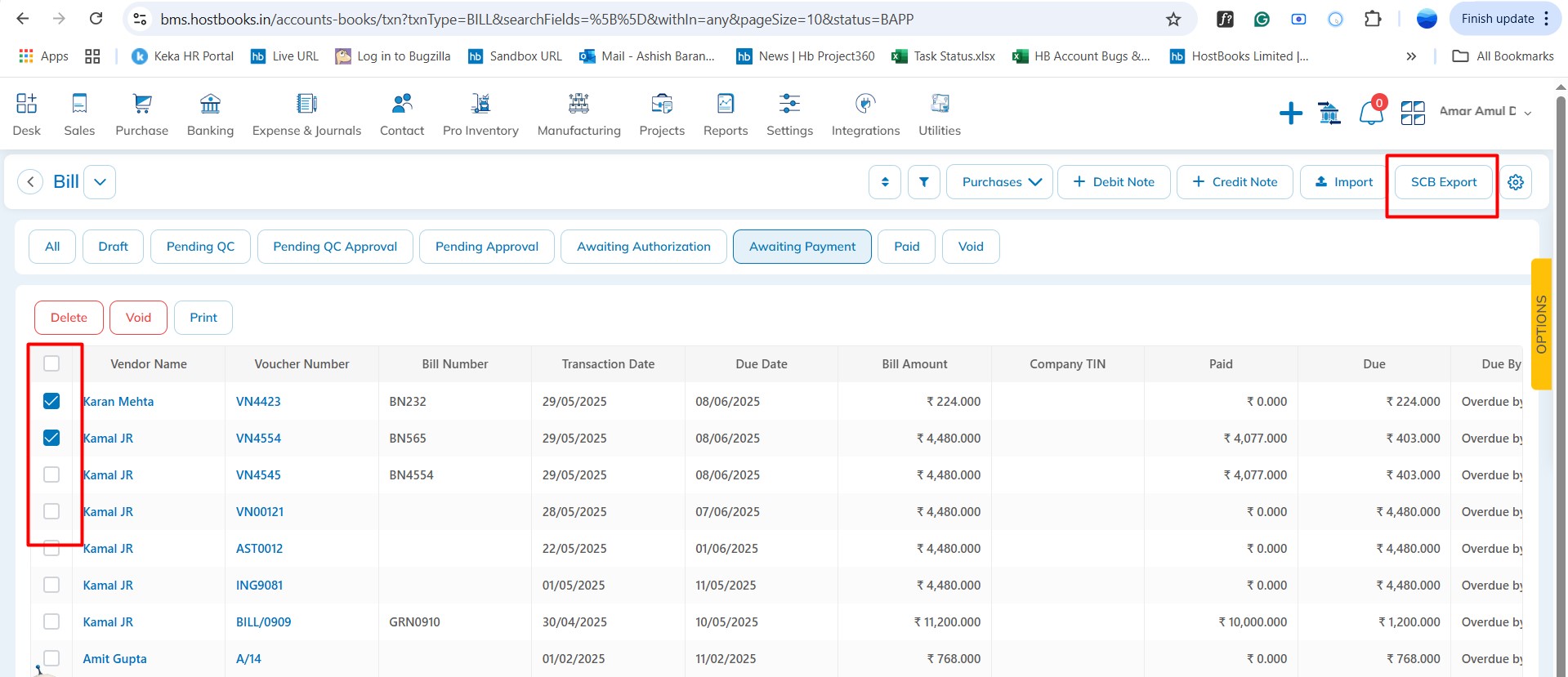The height and width of the screenshot is (677, 1568).
Task: Click the red Void action button
Action: pyautogui.click(x=138, y=318)
